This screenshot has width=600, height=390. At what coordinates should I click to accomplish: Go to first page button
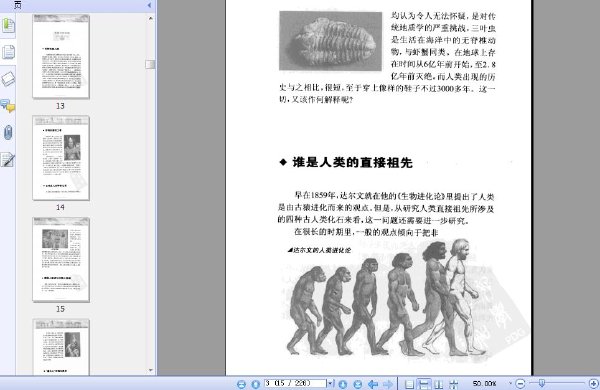241,384
